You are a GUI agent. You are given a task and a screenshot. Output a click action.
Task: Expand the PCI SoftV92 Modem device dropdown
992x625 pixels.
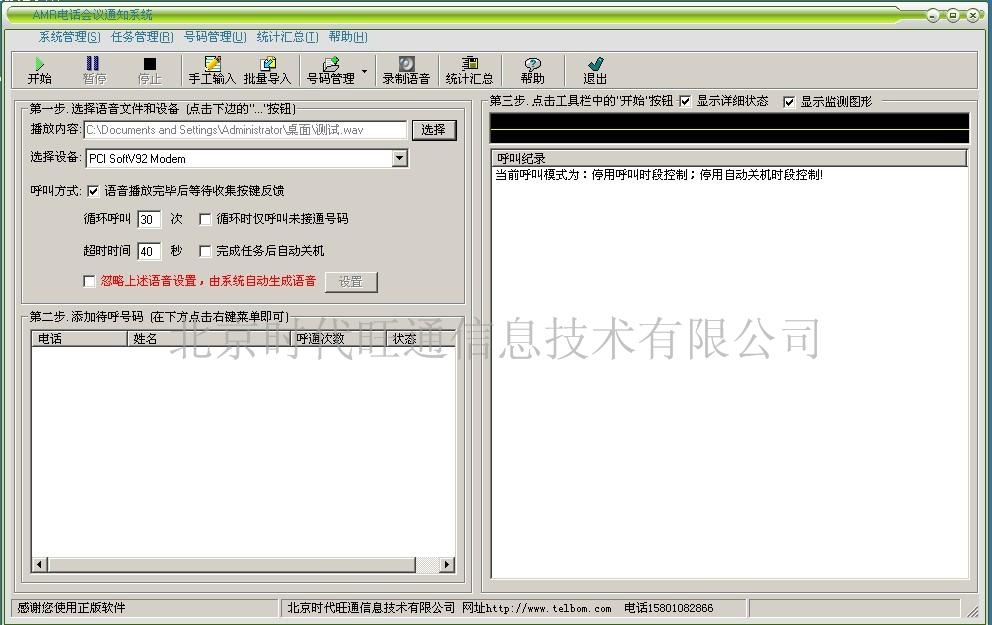point(400,158)
